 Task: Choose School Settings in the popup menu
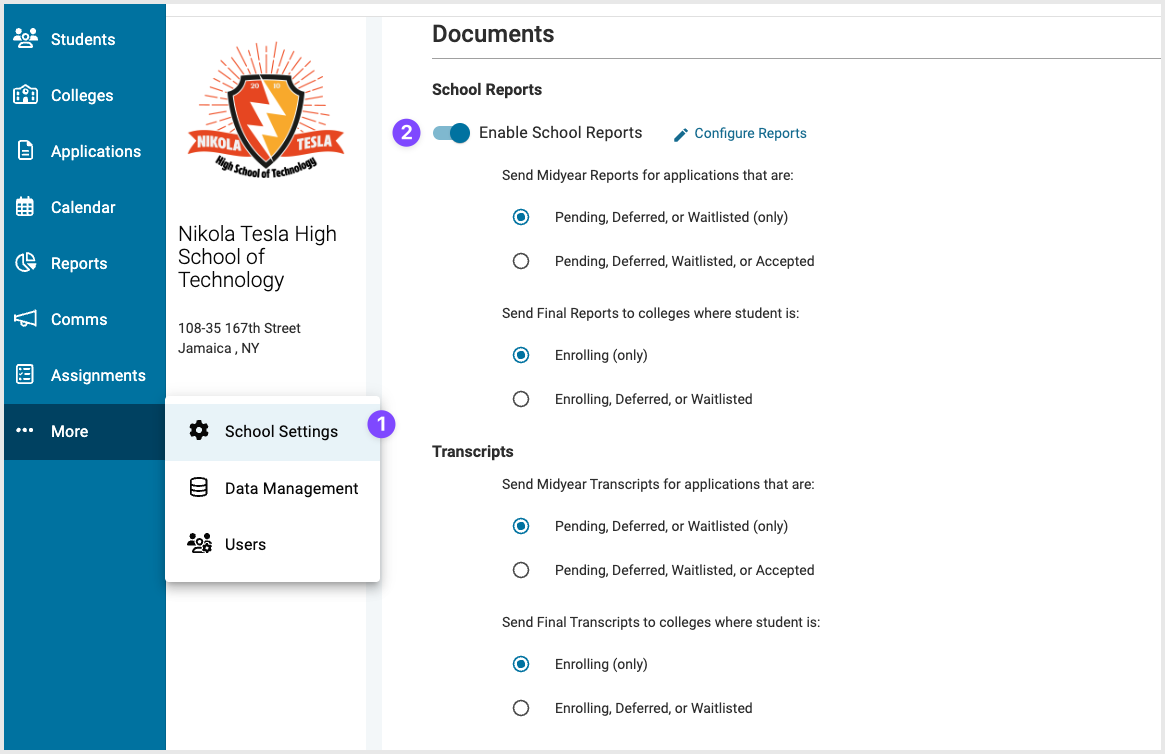click(273, 432)
